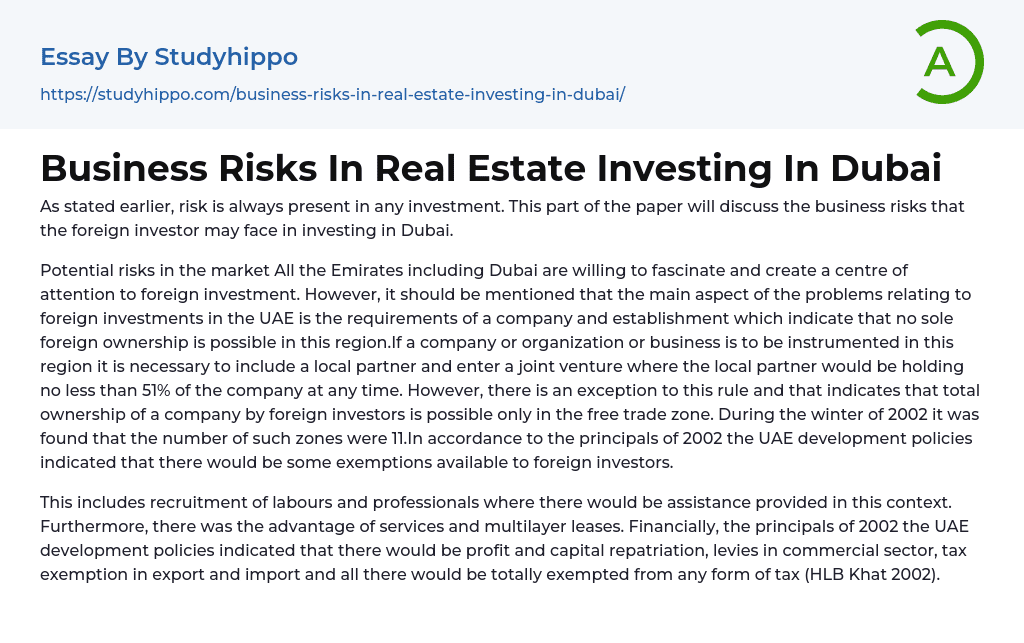Click the "Essay By Studyhippo" header text
Viewport: 1024px width, 643px height.
pos(169,57)
